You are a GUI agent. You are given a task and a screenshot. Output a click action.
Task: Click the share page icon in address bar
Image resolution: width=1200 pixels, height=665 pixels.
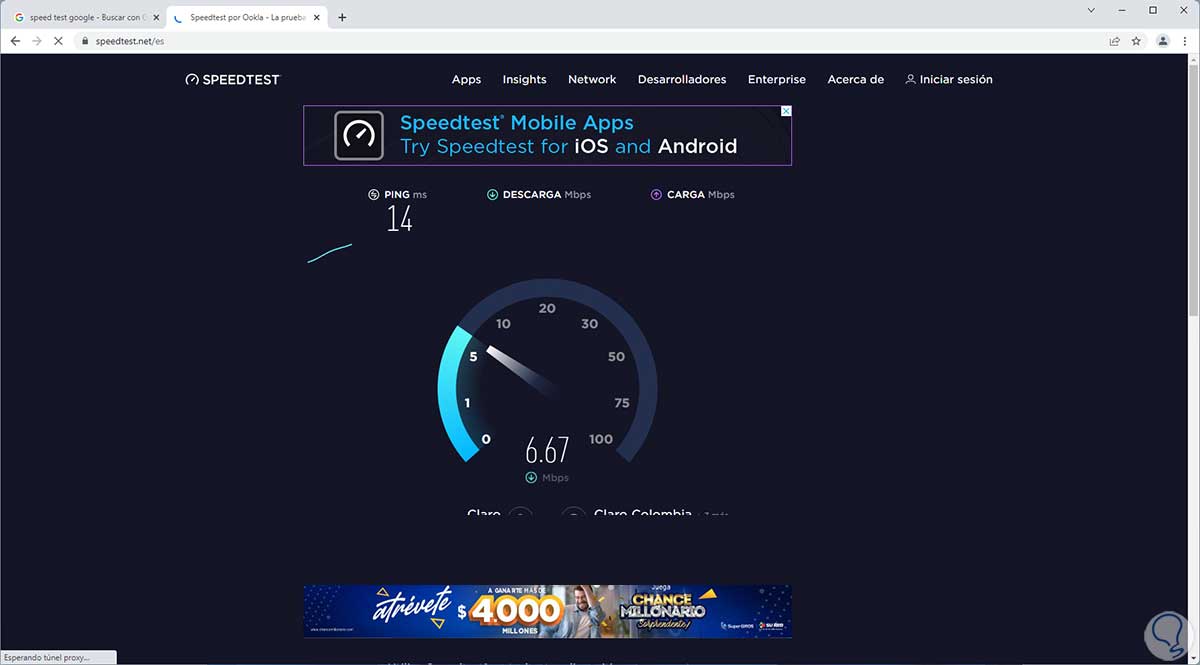pos(1114,41)
